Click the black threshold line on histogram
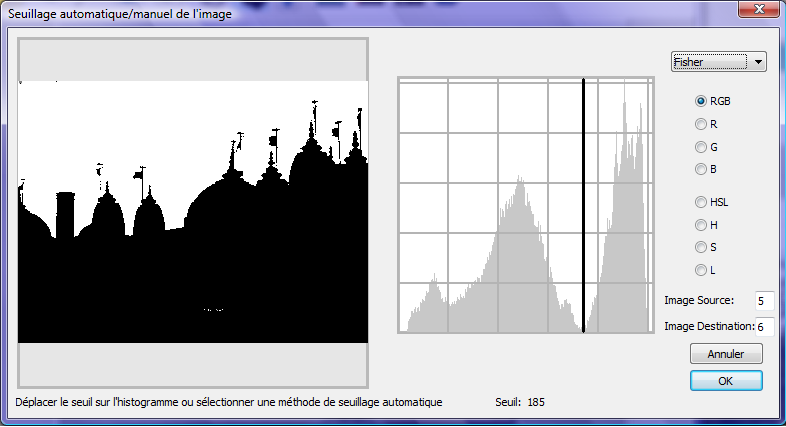Screen dimensions: 786x427 click(583, 205)
